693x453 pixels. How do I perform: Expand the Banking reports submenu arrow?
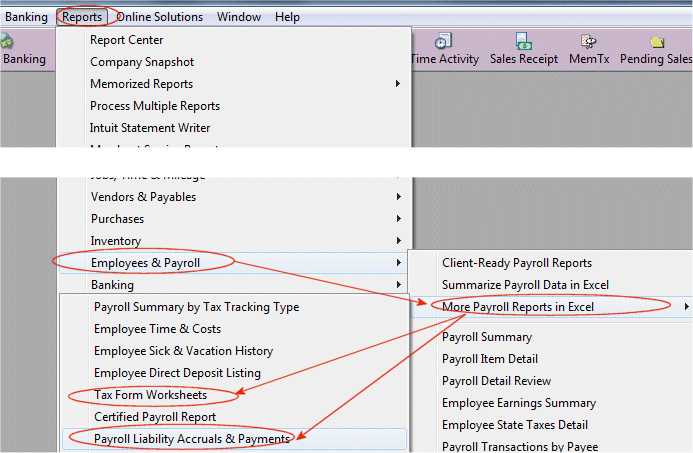[399, 285]
